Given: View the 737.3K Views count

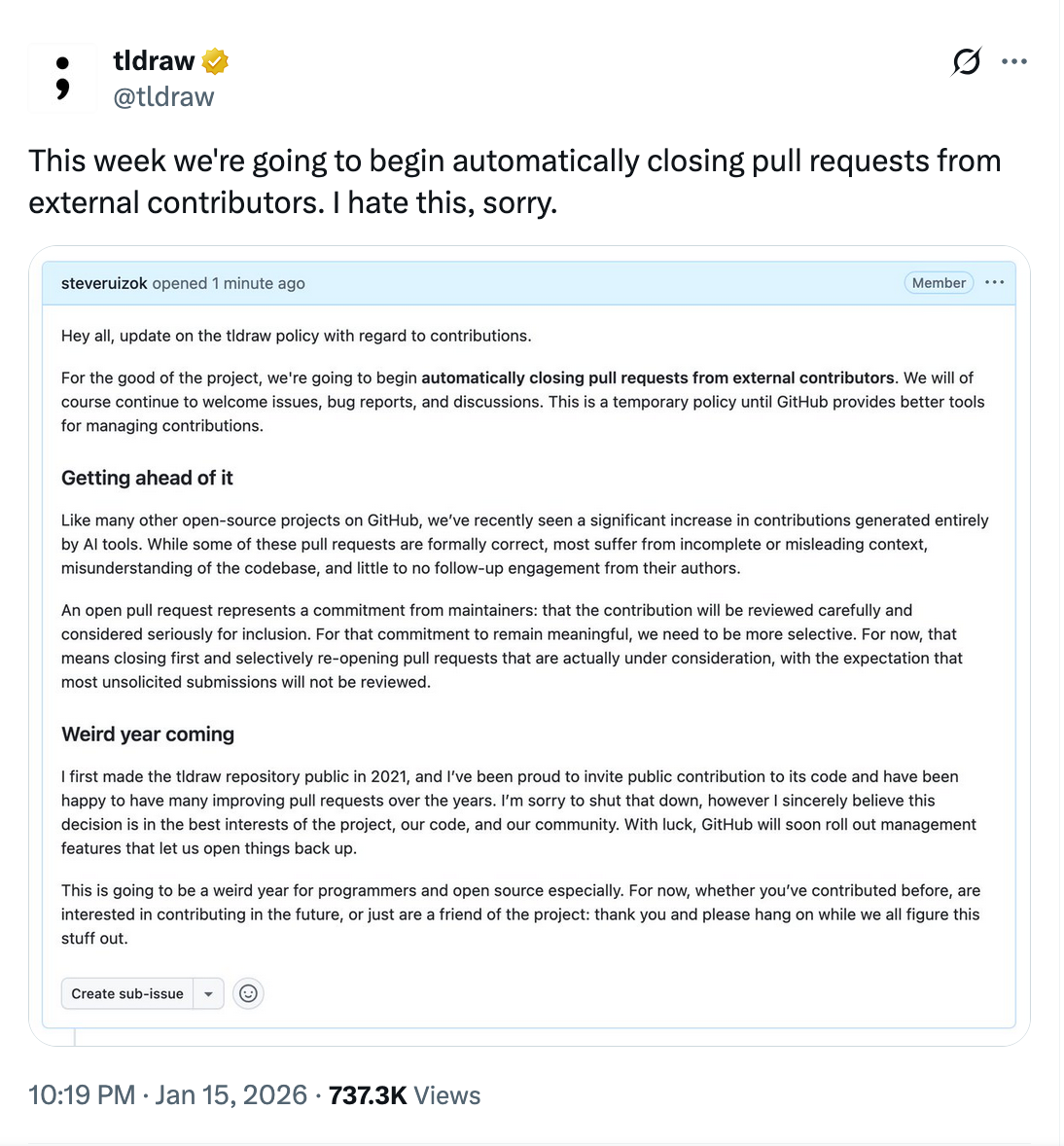Looking at the screenshot, I should pyautogui.click(x=405, y=1095).
